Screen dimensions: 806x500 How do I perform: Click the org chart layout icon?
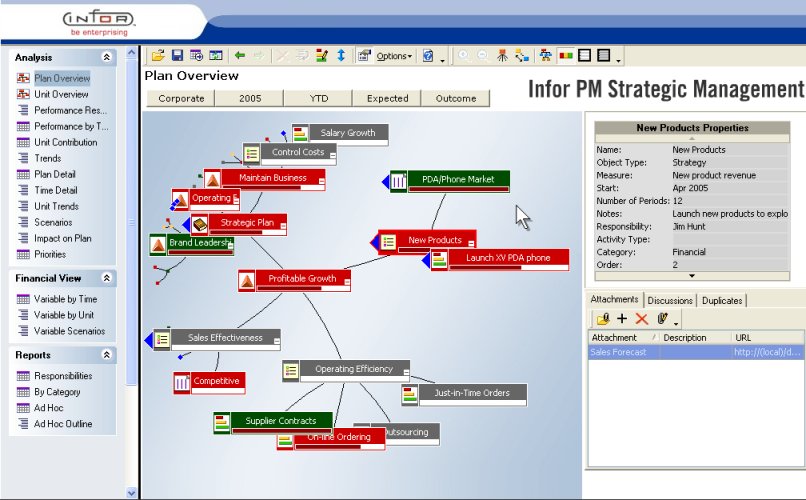(545, 55)
